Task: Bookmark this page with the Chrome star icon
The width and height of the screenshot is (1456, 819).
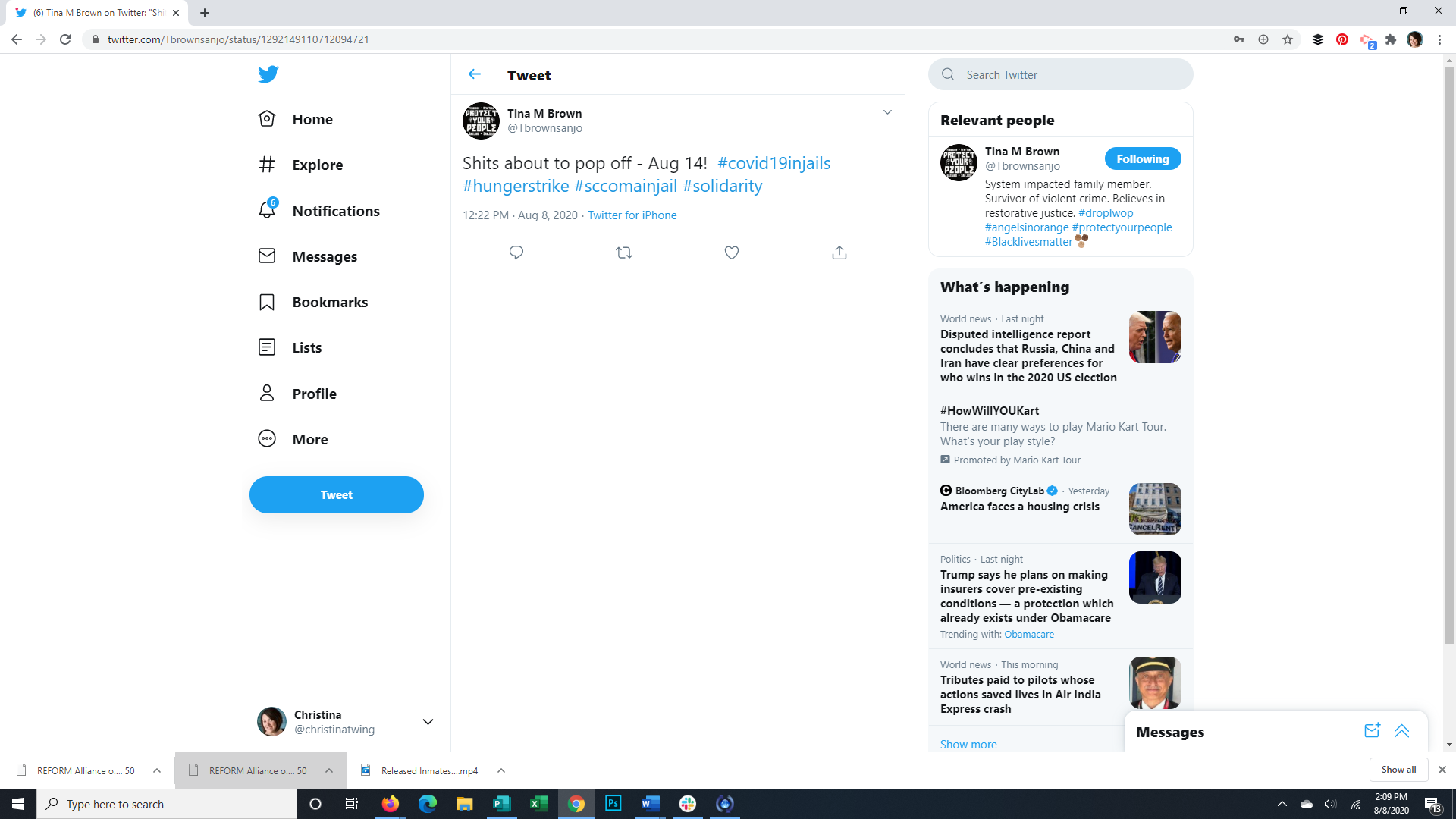Action: (1288, 39)
